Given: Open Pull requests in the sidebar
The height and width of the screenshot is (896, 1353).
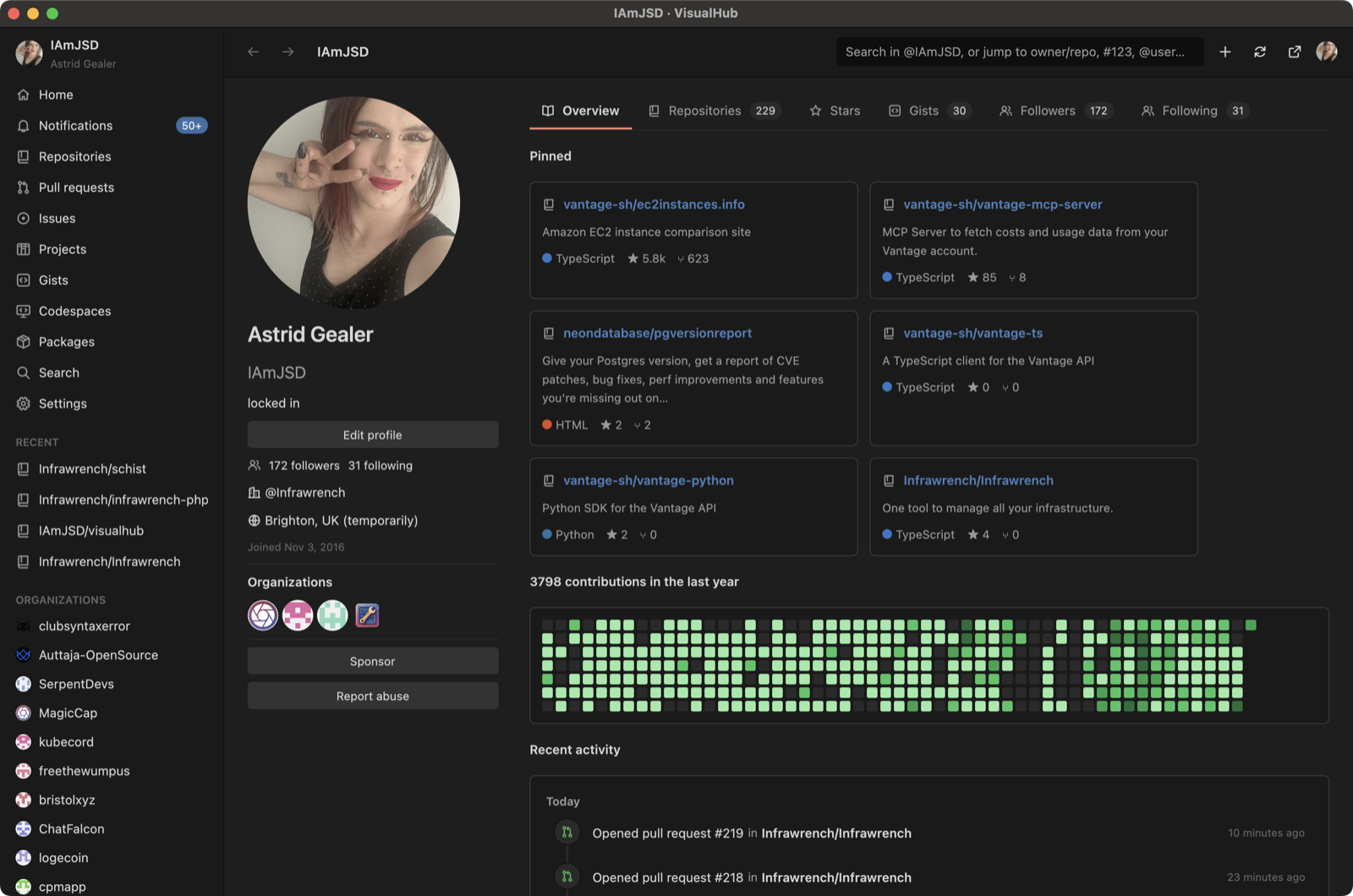Looking at the screenshot, I should tap(112, 188).
